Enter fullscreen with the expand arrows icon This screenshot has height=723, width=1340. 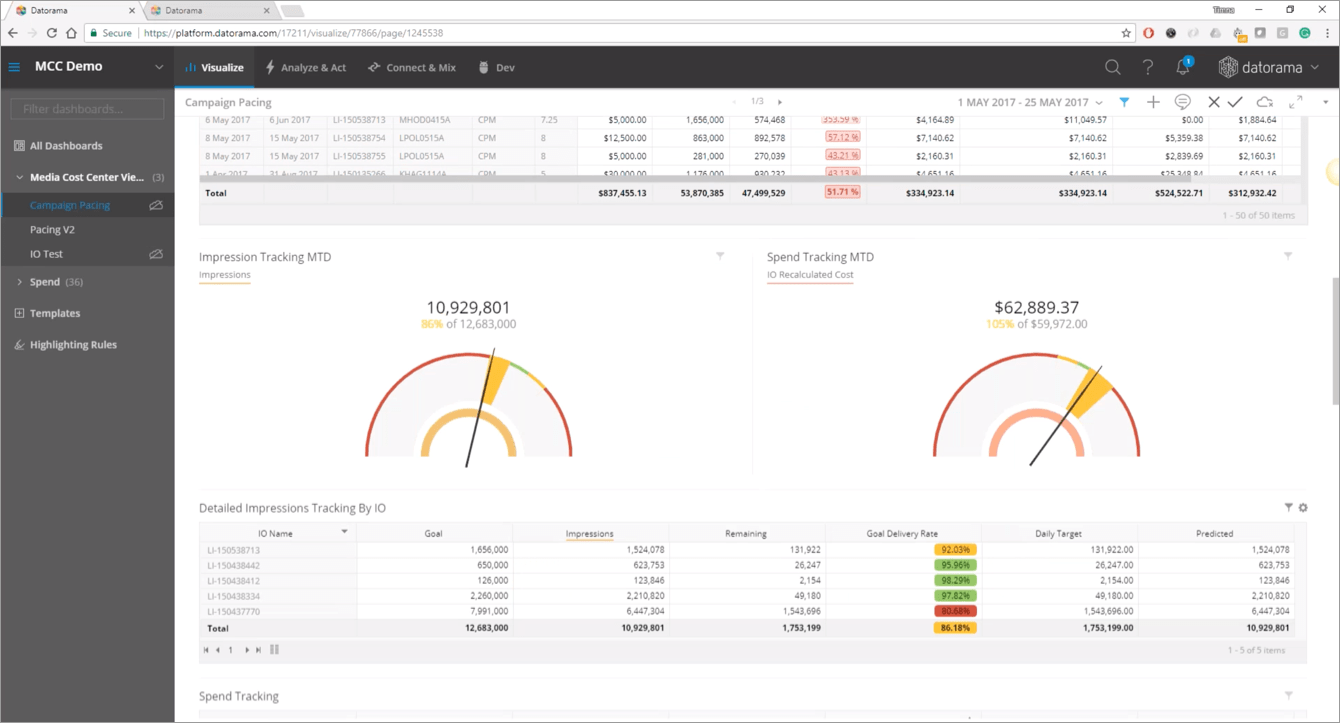[x=1295, y=102]
